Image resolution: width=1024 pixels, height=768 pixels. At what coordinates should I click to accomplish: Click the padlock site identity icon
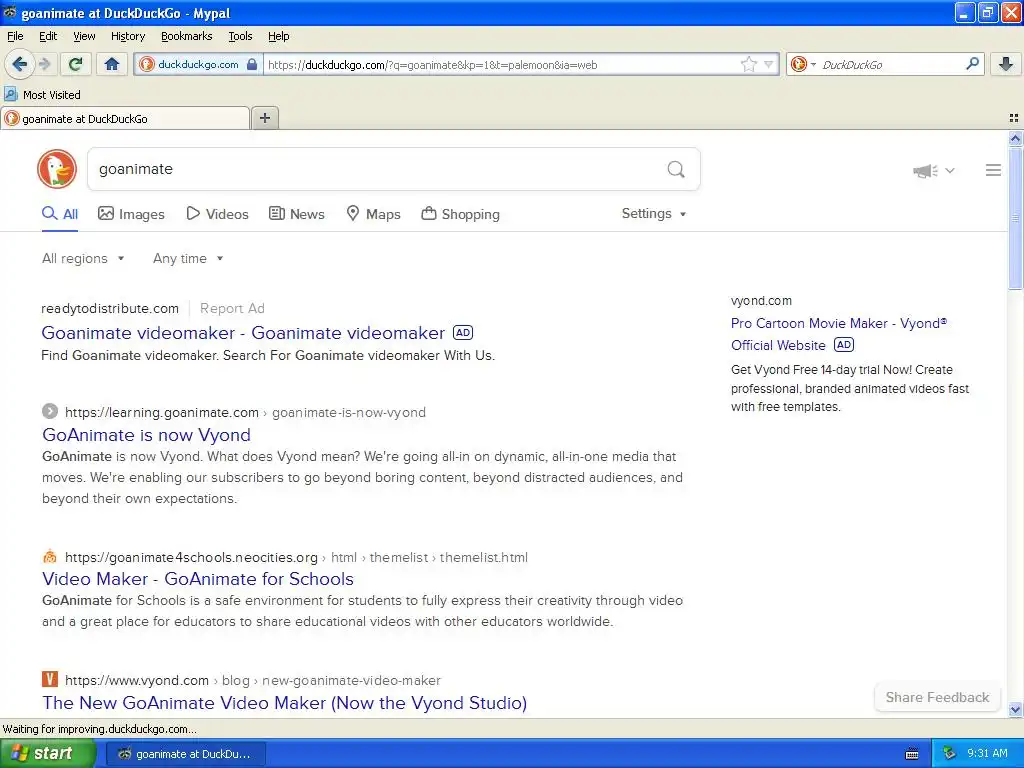251,64
